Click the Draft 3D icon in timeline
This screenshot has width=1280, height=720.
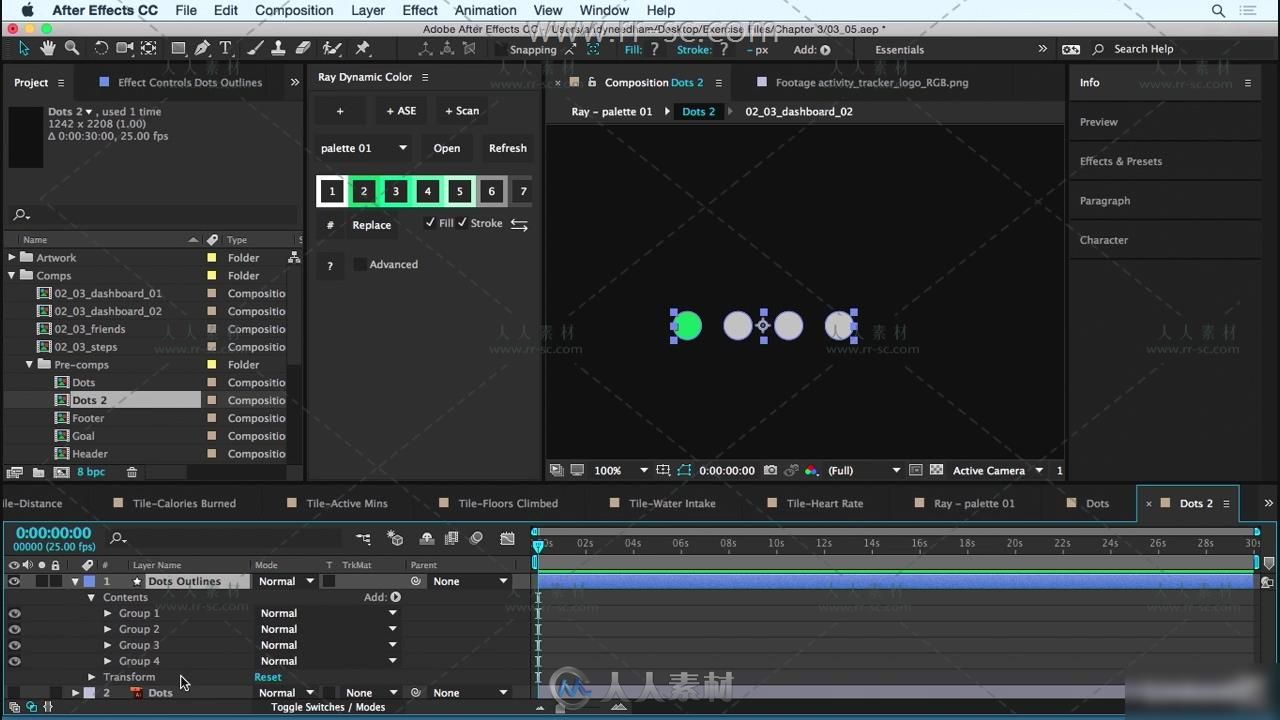tap(395, 539)
